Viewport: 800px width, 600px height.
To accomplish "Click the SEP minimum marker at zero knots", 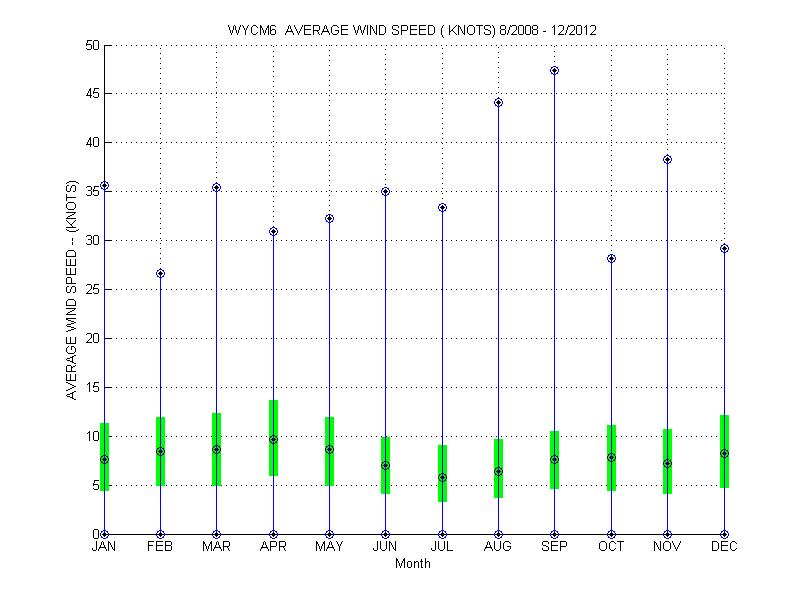I will pyautogui.click(x=555, y=534).
